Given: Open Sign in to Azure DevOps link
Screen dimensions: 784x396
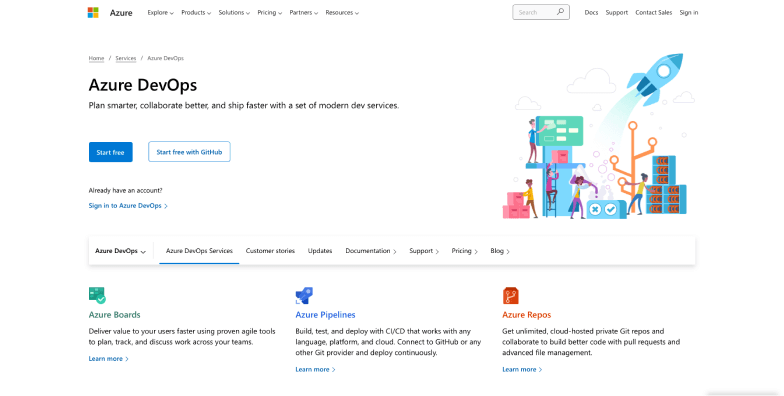Looking at the screenshot, I should pos(128,206).
